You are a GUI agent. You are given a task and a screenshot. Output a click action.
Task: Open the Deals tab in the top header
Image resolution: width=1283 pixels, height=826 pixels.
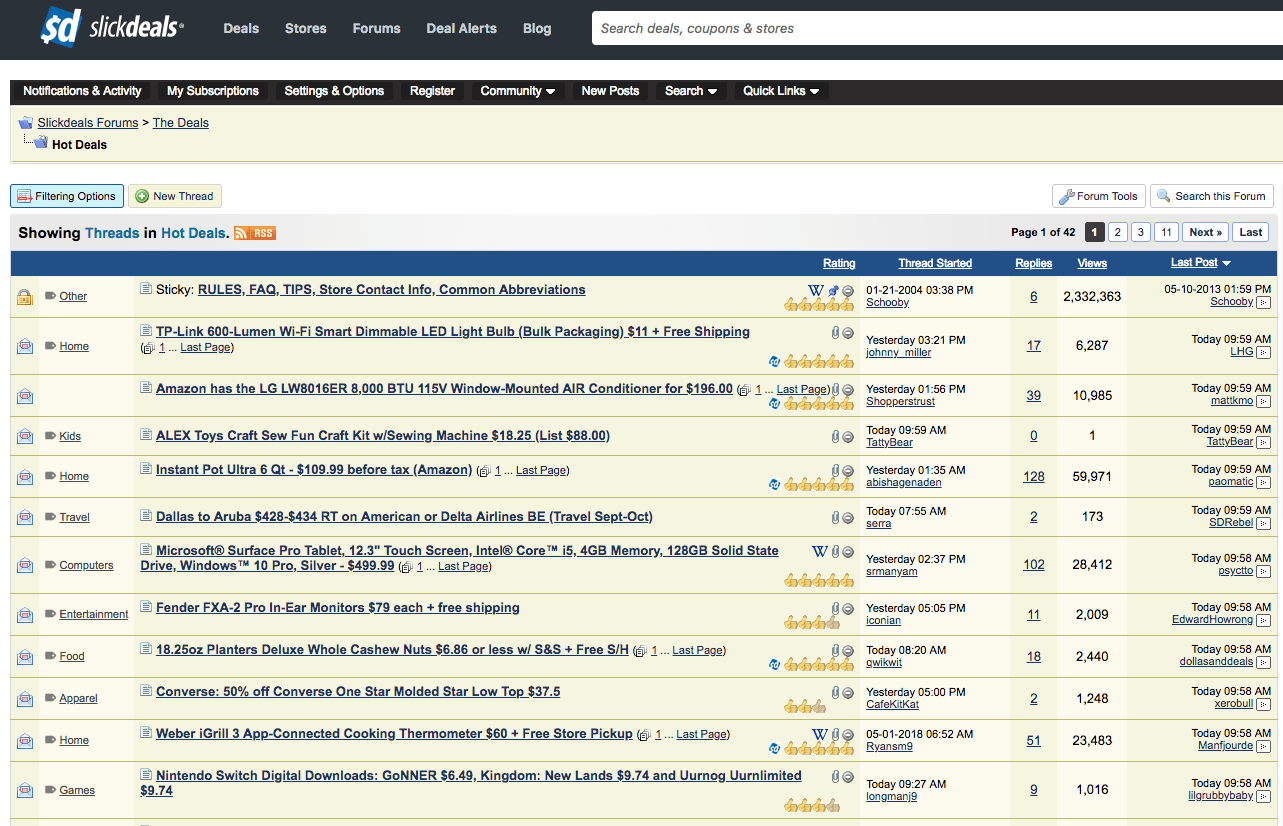[241, 28]
